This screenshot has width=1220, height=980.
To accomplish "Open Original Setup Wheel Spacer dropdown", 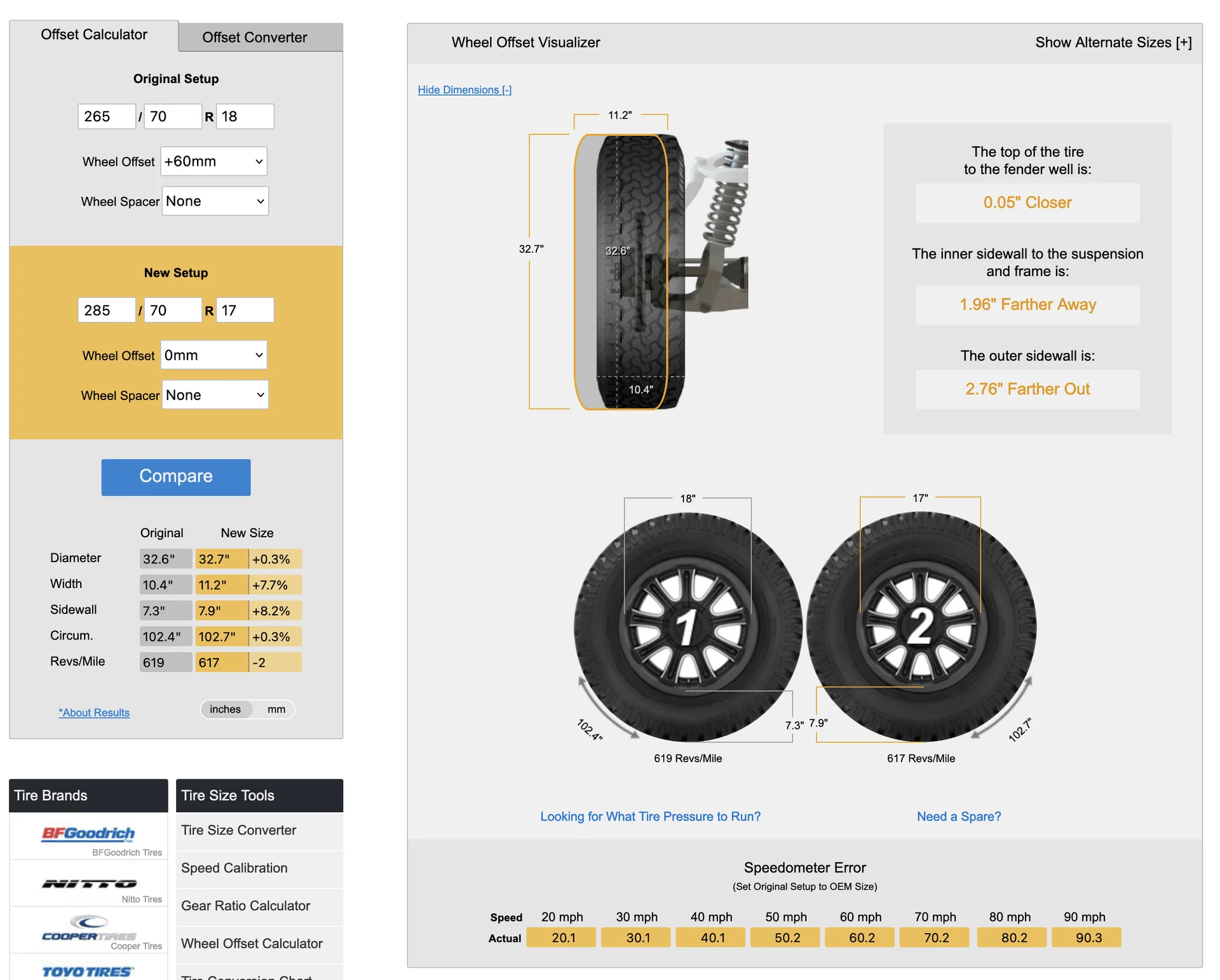I will coord(215,201).
